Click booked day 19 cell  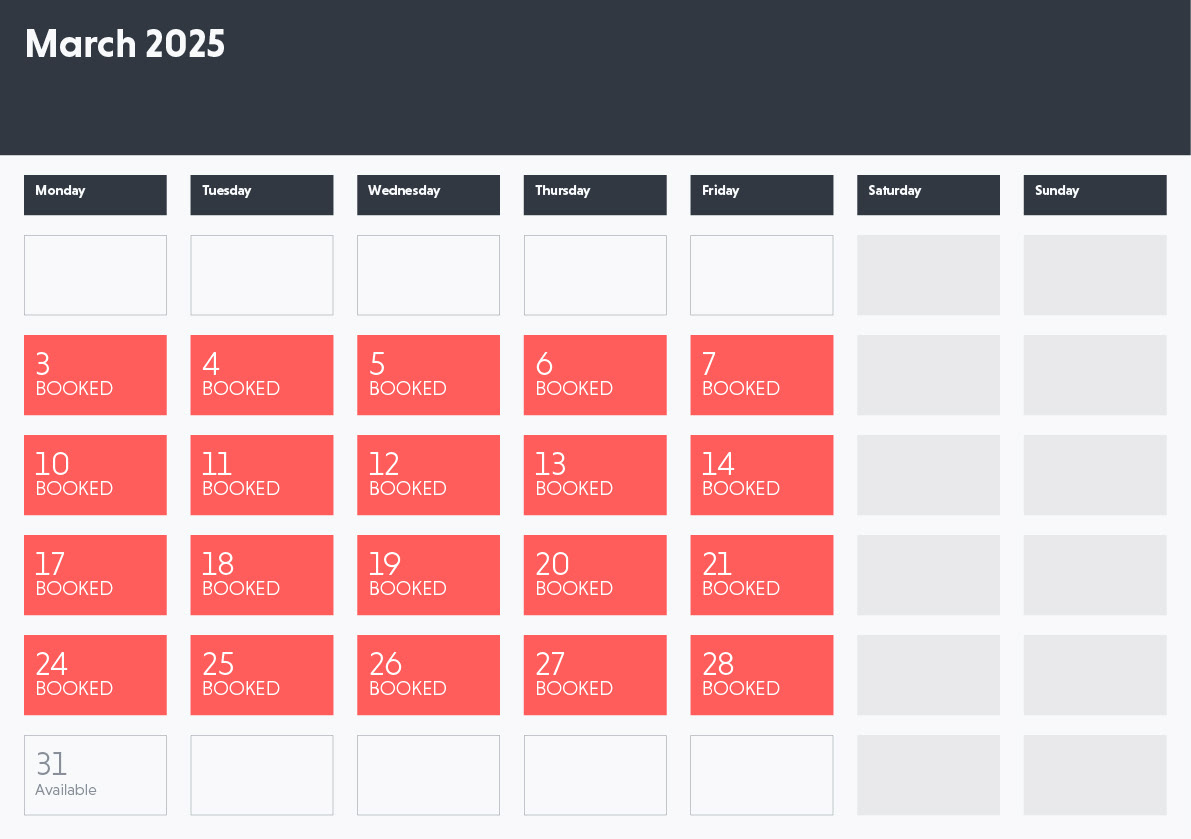click(428, 575)
